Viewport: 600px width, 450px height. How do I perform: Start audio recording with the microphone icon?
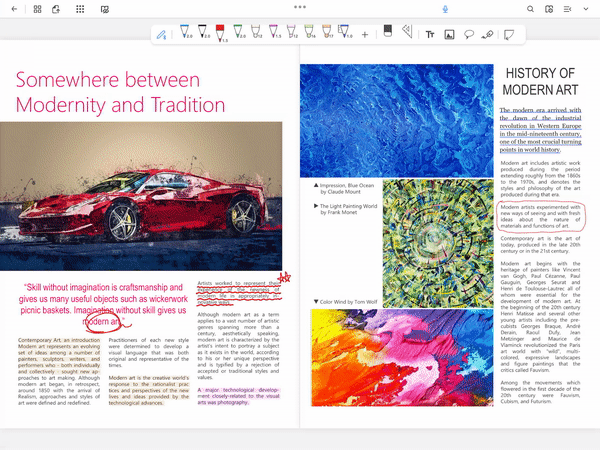pyautogui.click(x=445, y=9)
